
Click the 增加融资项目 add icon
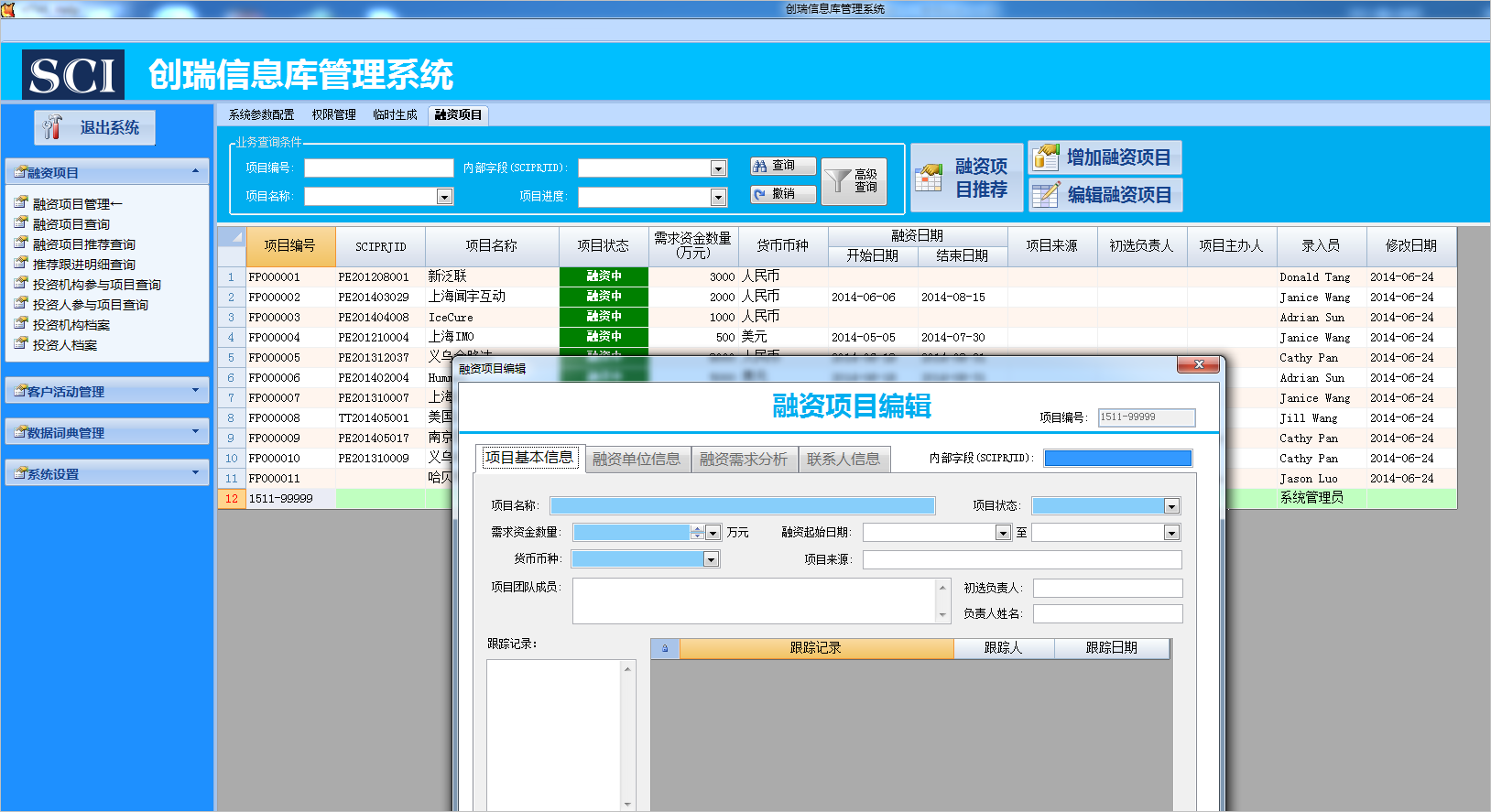tap(1046, 157)
